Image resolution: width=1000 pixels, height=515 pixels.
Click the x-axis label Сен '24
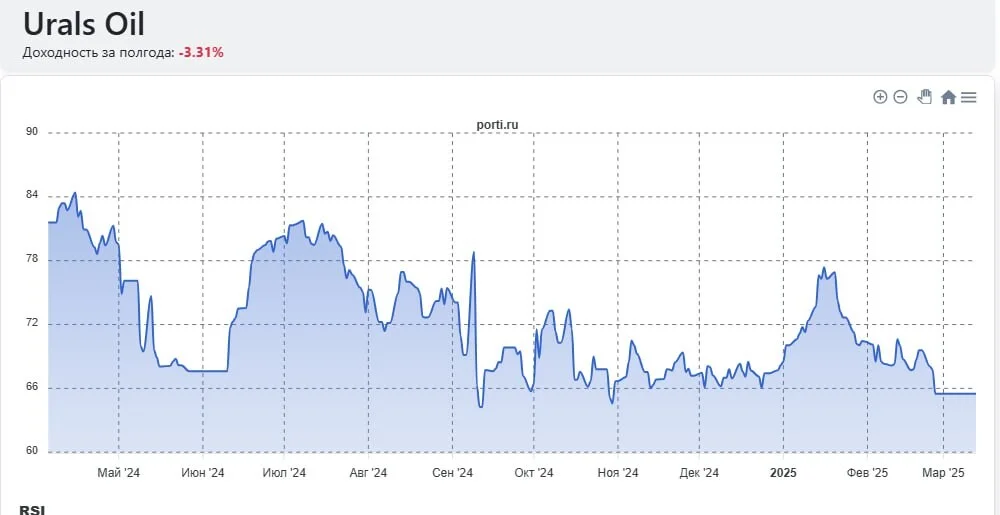[x=452, y=474]
